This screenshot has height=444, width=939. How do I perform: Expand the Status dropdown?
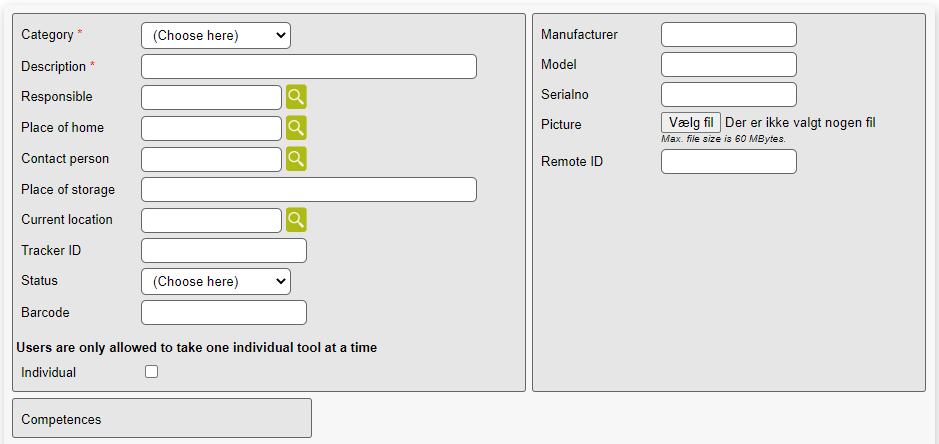pos(215,282)
